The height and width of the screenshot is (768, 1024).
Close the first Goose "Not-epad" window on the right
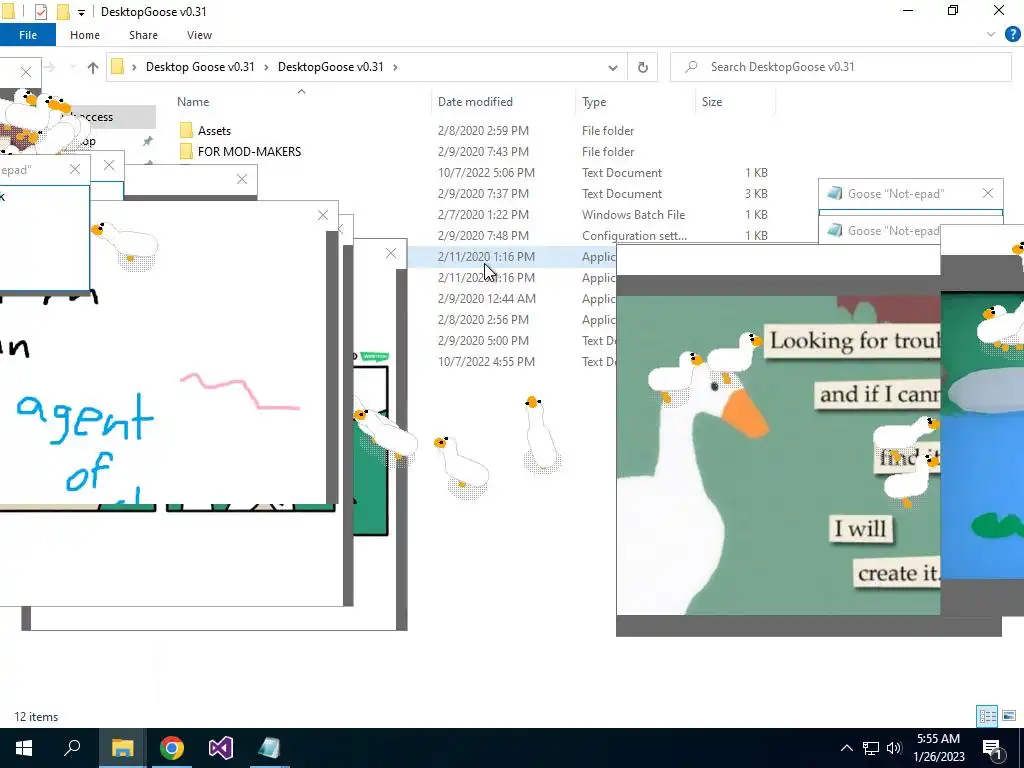[987, 193]
